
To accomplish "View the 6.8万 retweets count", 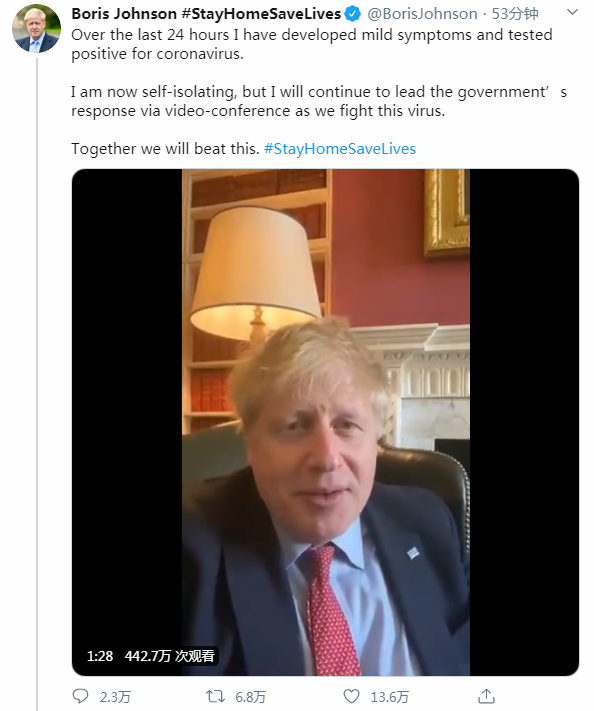I will (250, 696).
